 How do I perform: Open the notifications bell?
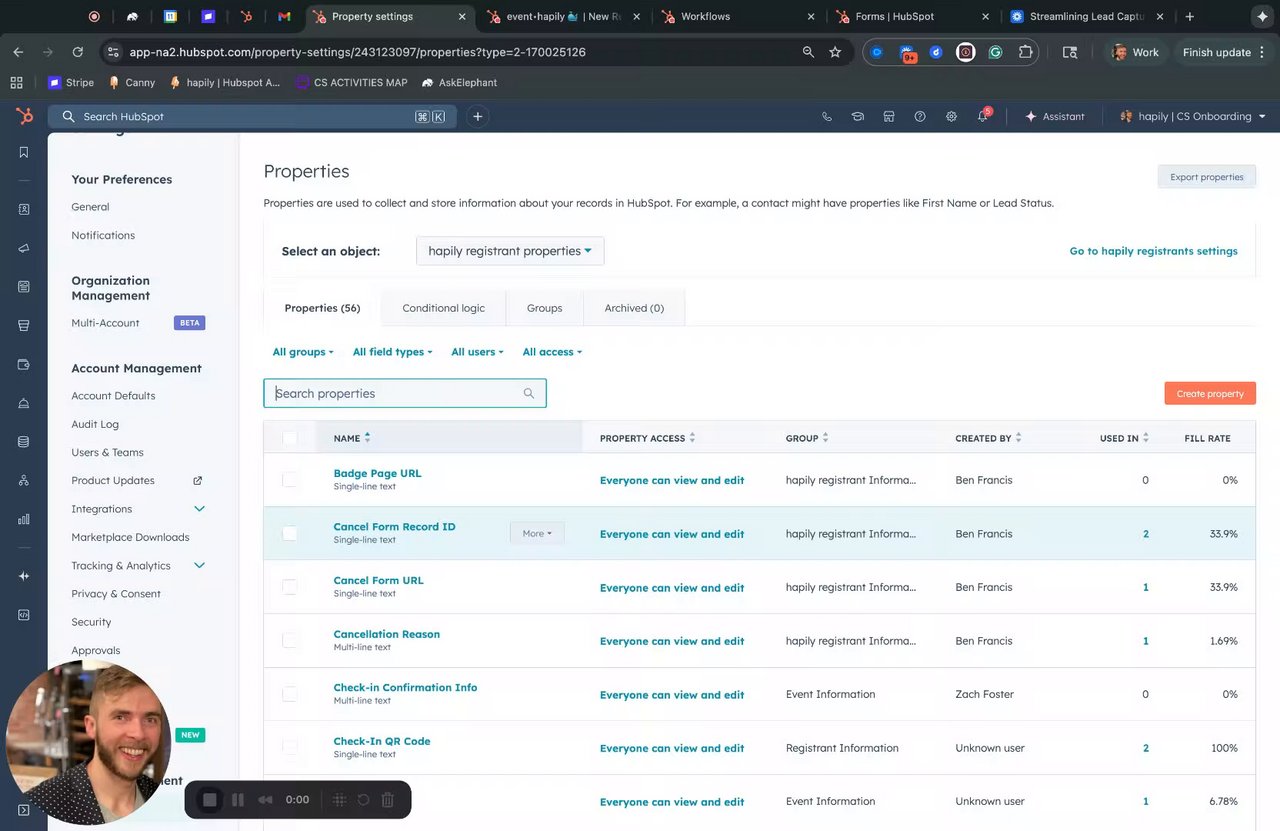(983, 116)
